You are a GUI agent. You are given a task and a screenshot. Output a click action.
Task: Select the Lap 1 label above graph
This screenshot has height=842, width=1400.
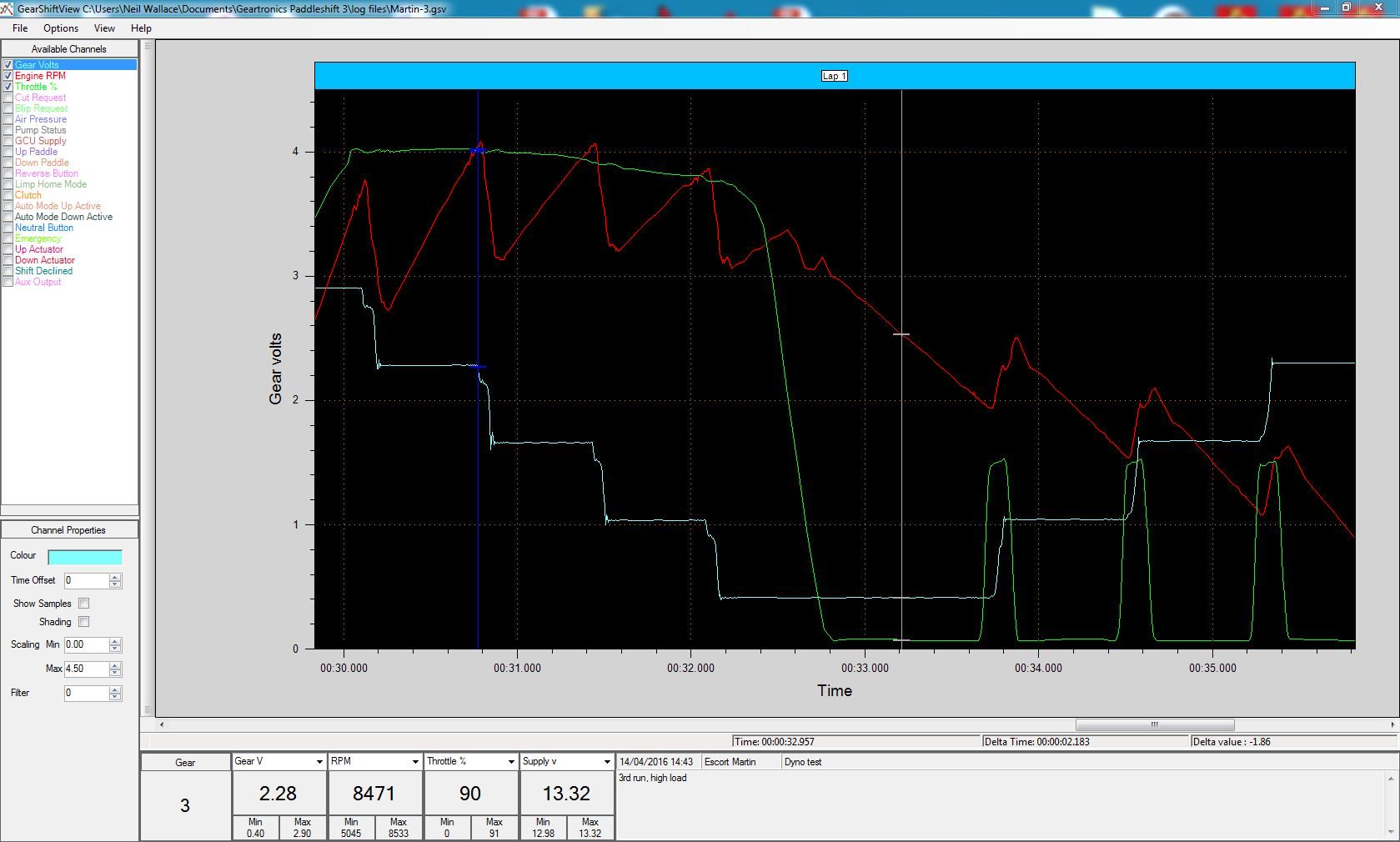click(x=834, y=76)
